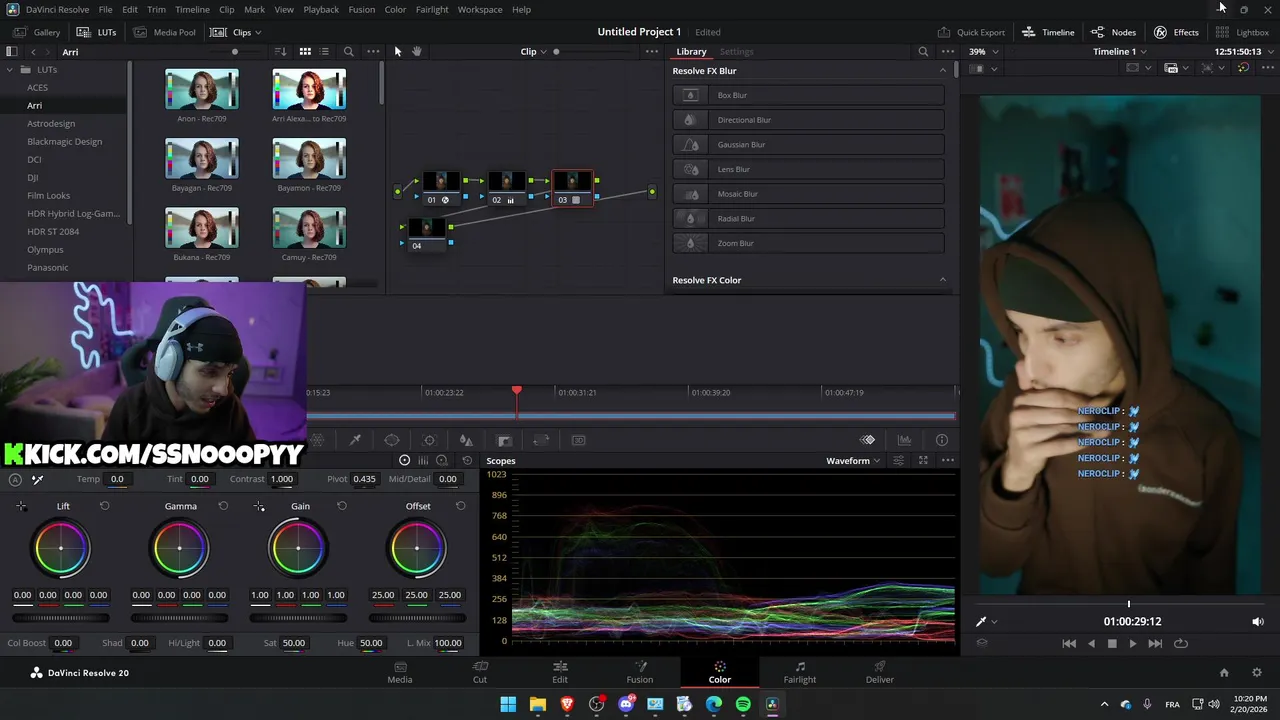This screenshot has width=1280, height=720.
Task: Switch to the Fairlight page
Action: coord(800,672)
